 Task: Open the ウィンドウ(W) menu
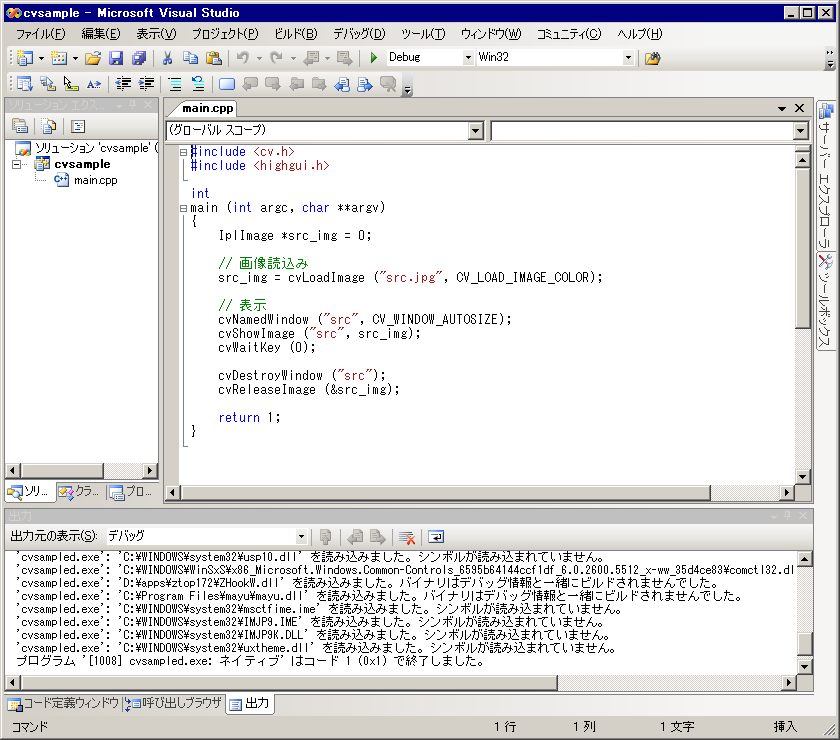tap(491, 34)
